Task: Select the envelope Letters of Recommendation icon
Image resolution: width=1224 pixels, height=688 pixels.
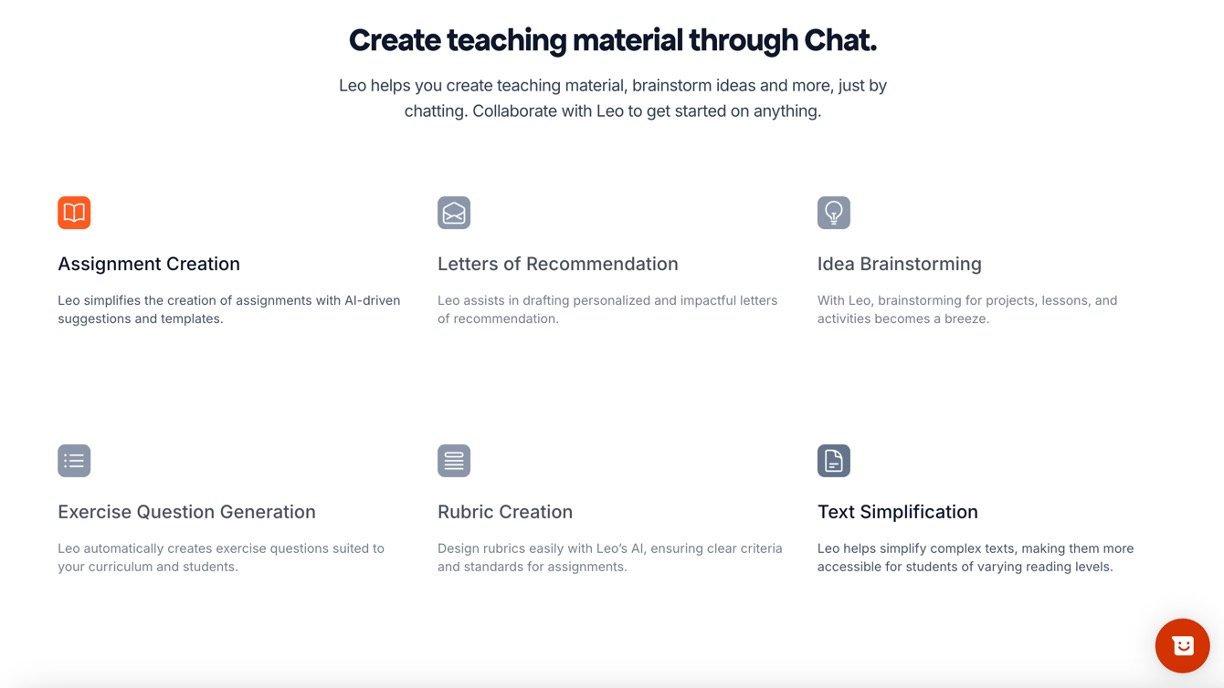Action: (x=454, y=213)
